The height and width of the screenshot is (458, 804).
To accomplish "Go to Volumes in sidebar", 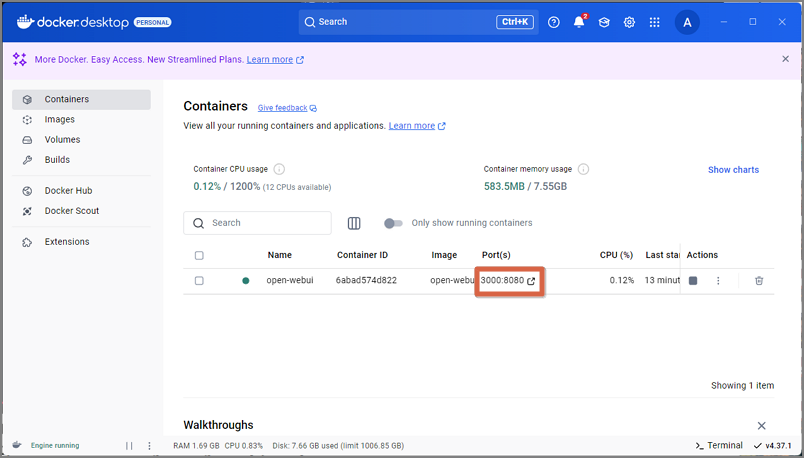I will (81, 140).
